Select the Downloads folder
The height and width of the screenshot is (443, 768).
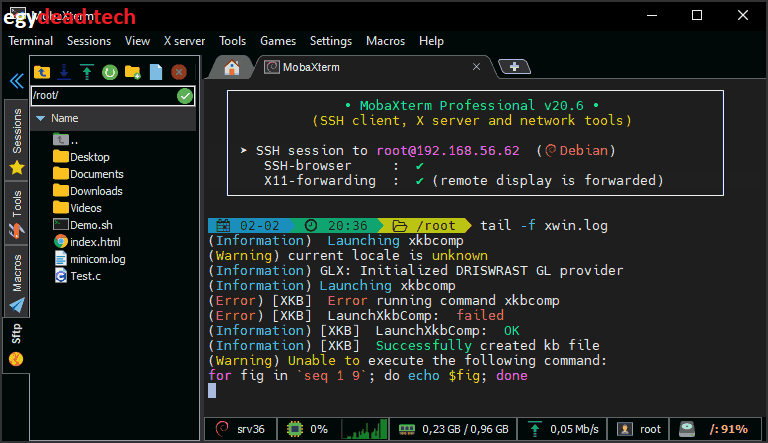tap(96, 191)
